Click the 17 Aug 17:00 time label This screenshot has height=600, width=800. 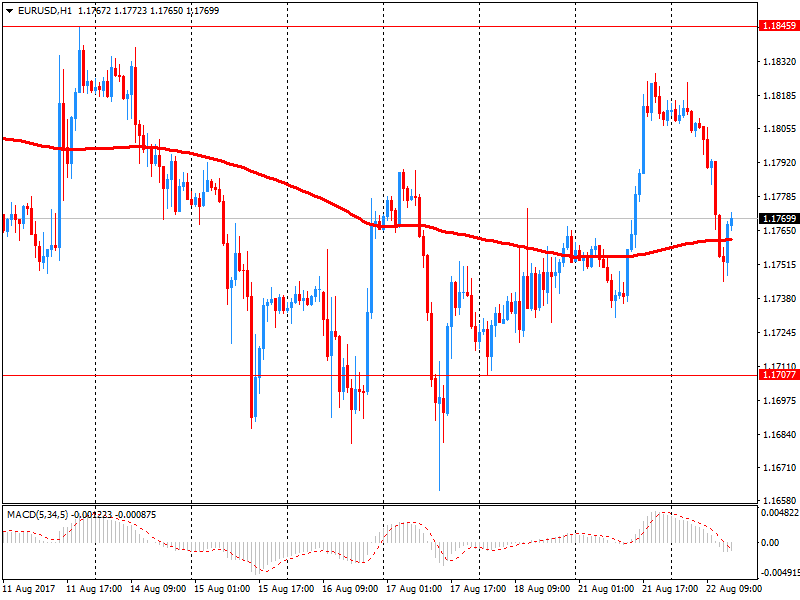coord(478,589)
